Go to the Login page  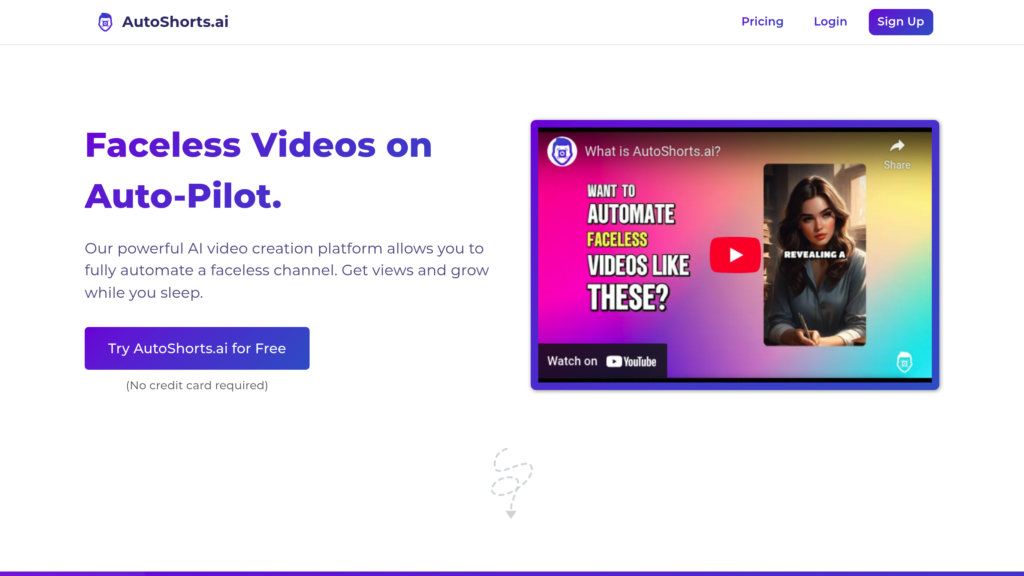(x=830, y=22)
